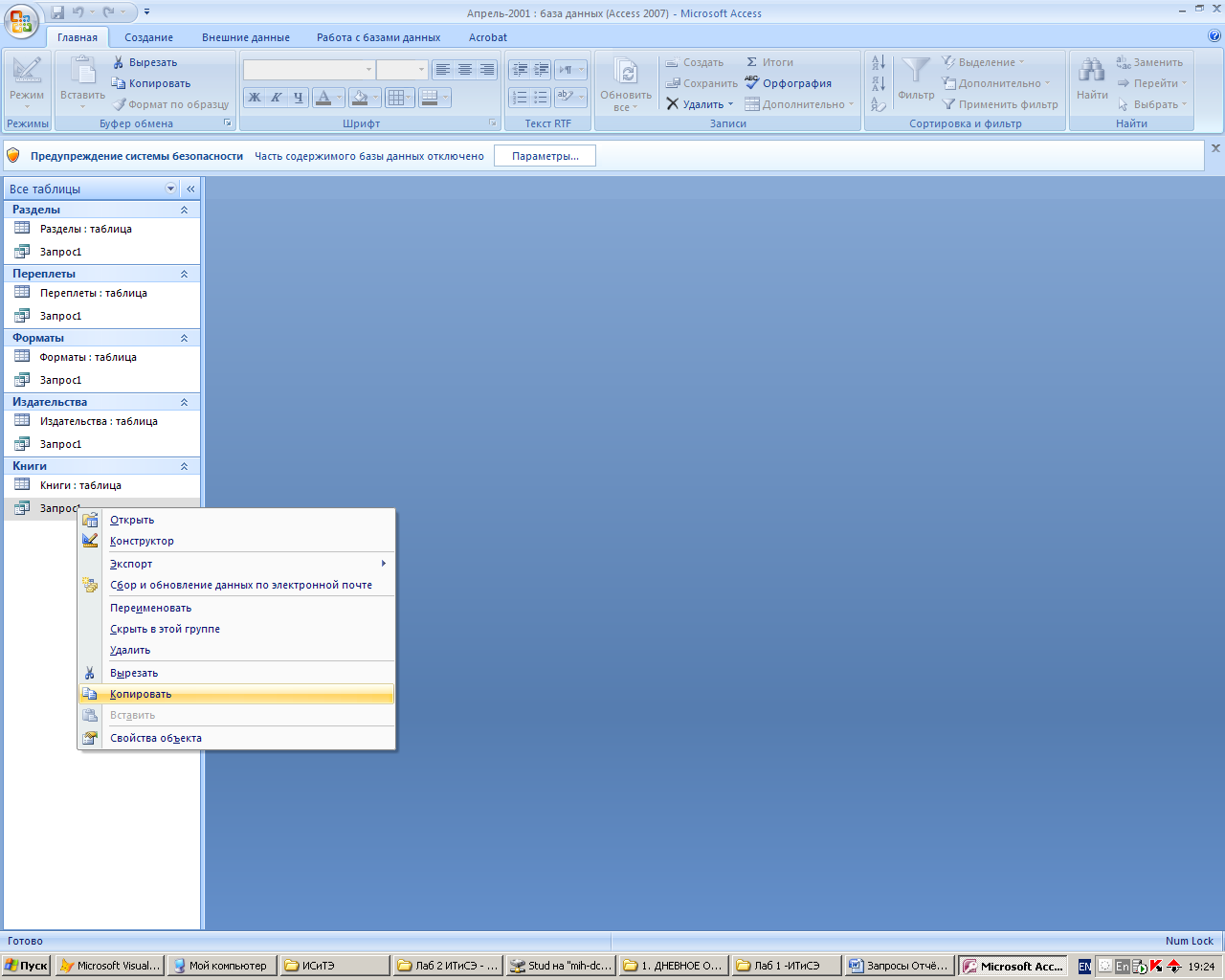
Task: Click sort descending icon
Action: [879, 83]
